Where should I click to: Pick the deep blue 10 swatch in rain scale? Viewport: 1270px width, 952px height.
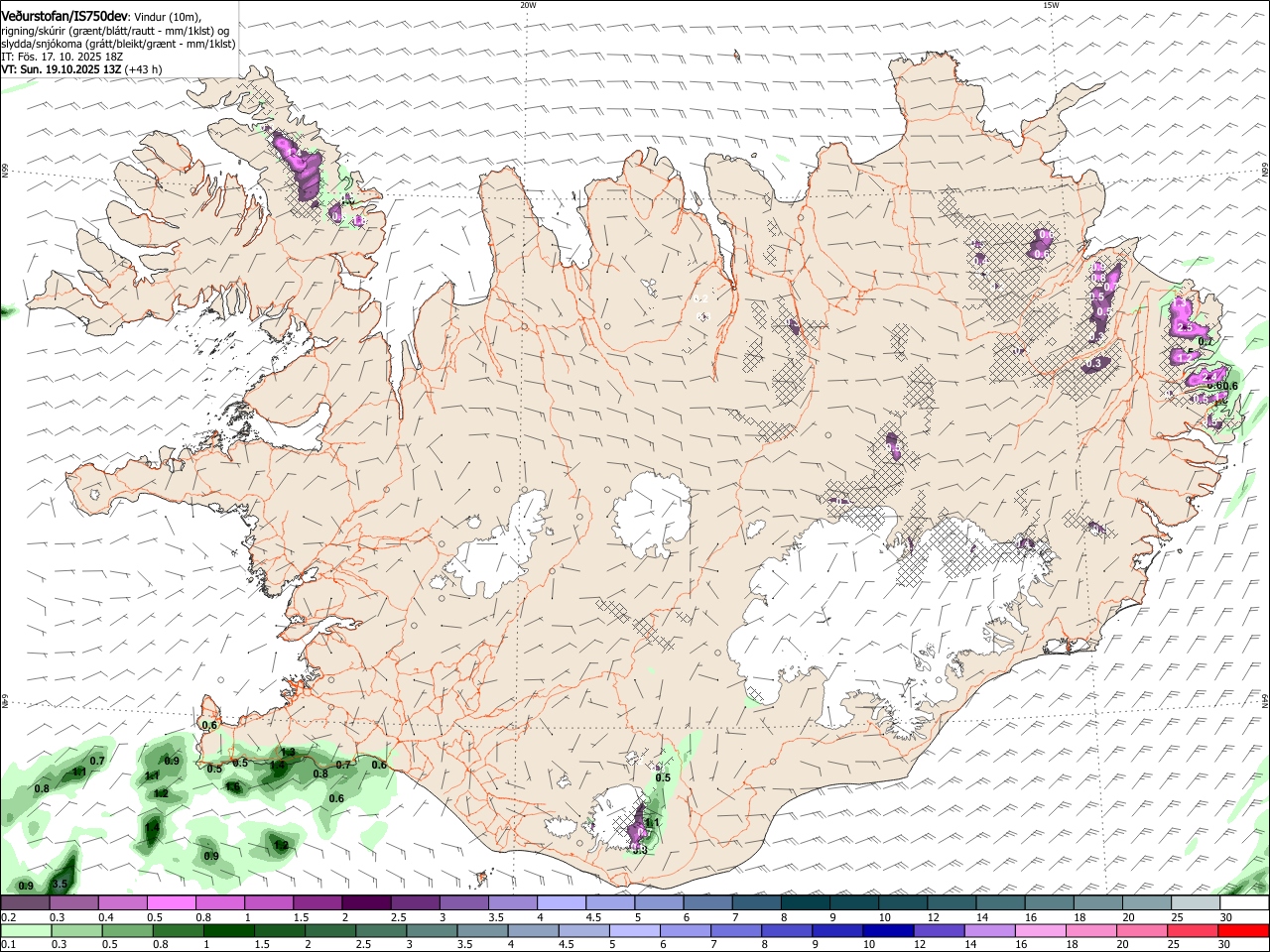point(887,930)
